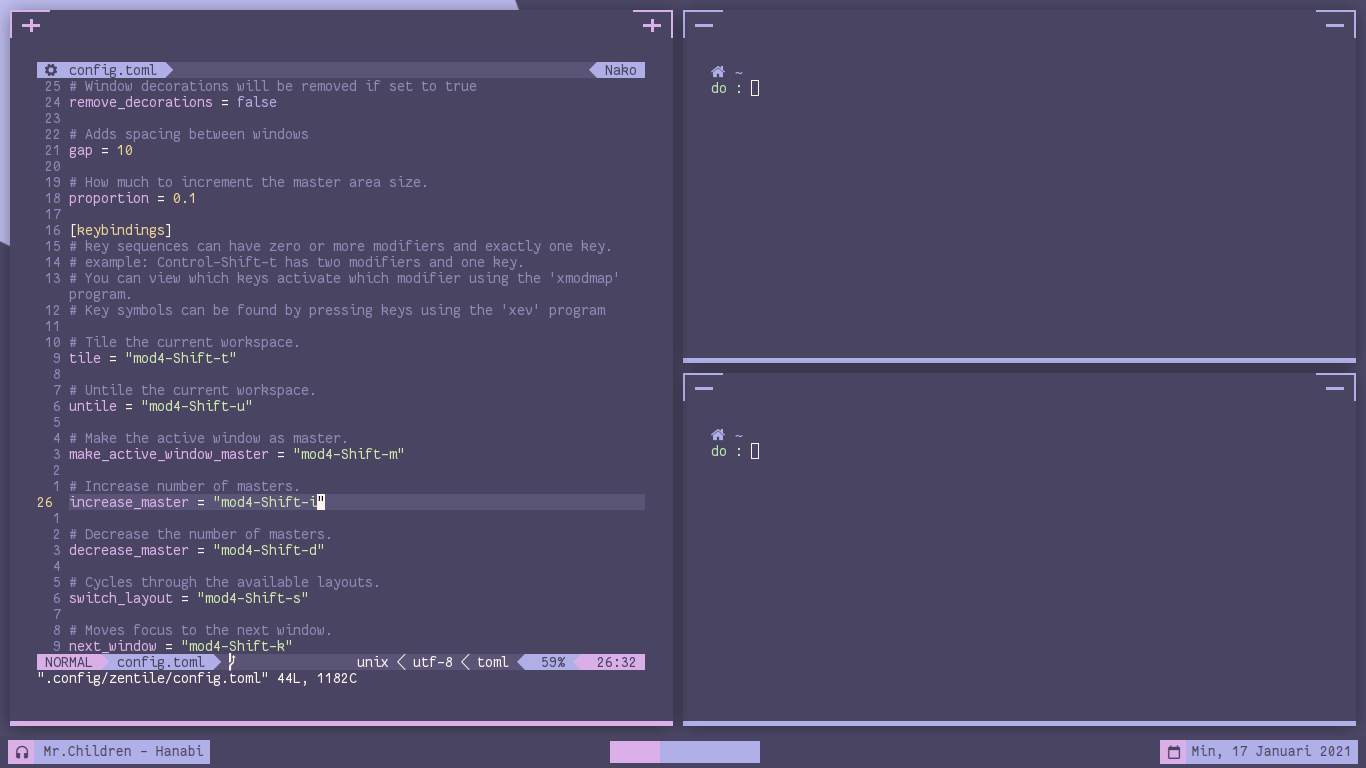The width and height of the screenshot is (1366, 768).
Task: Click the utf-8 encoding statusline entry
Action: tap(432, 662)
